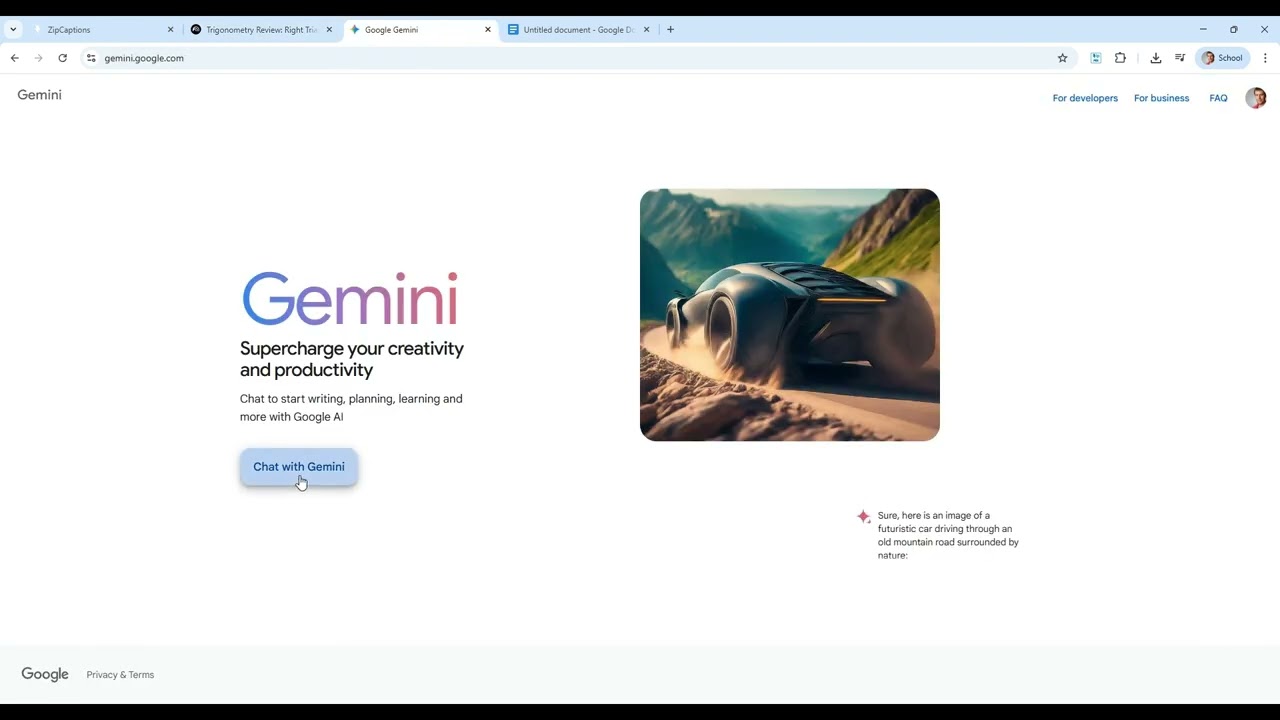Open Google account avatar on Gemini page
The image size is (1280, 720).
click(x=1255, y=98)
